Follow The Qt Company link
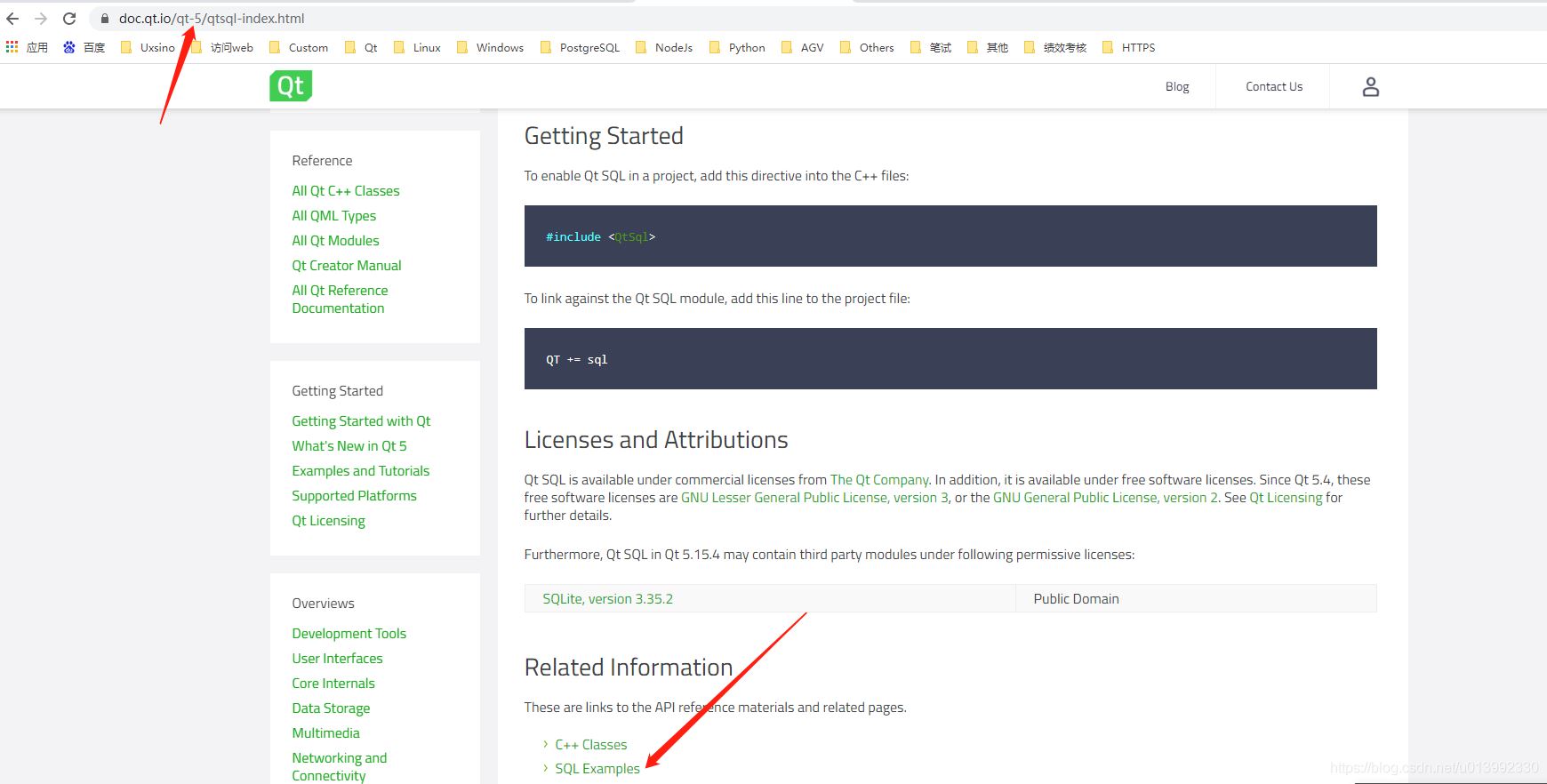Viewport: 1547px width, 784px height. (879, 479)
